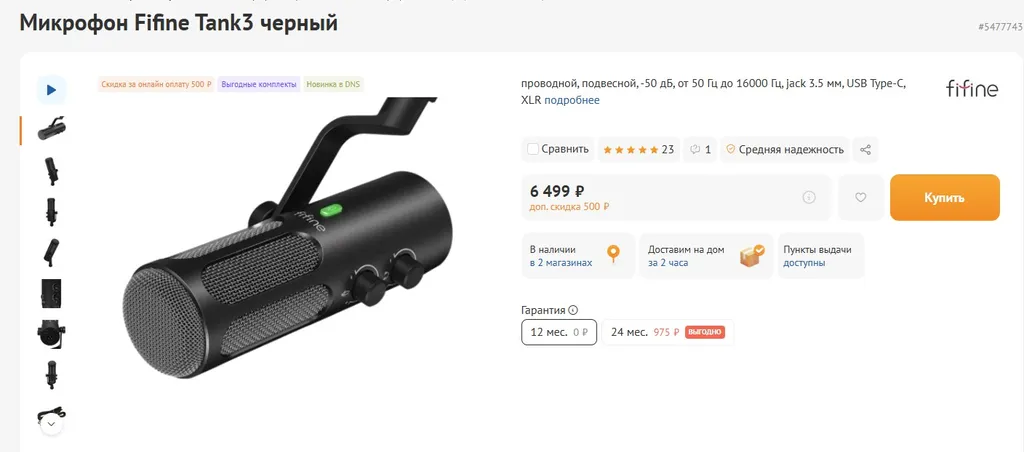Play the product video thumbnail
1024x452 pixels.
51,90
